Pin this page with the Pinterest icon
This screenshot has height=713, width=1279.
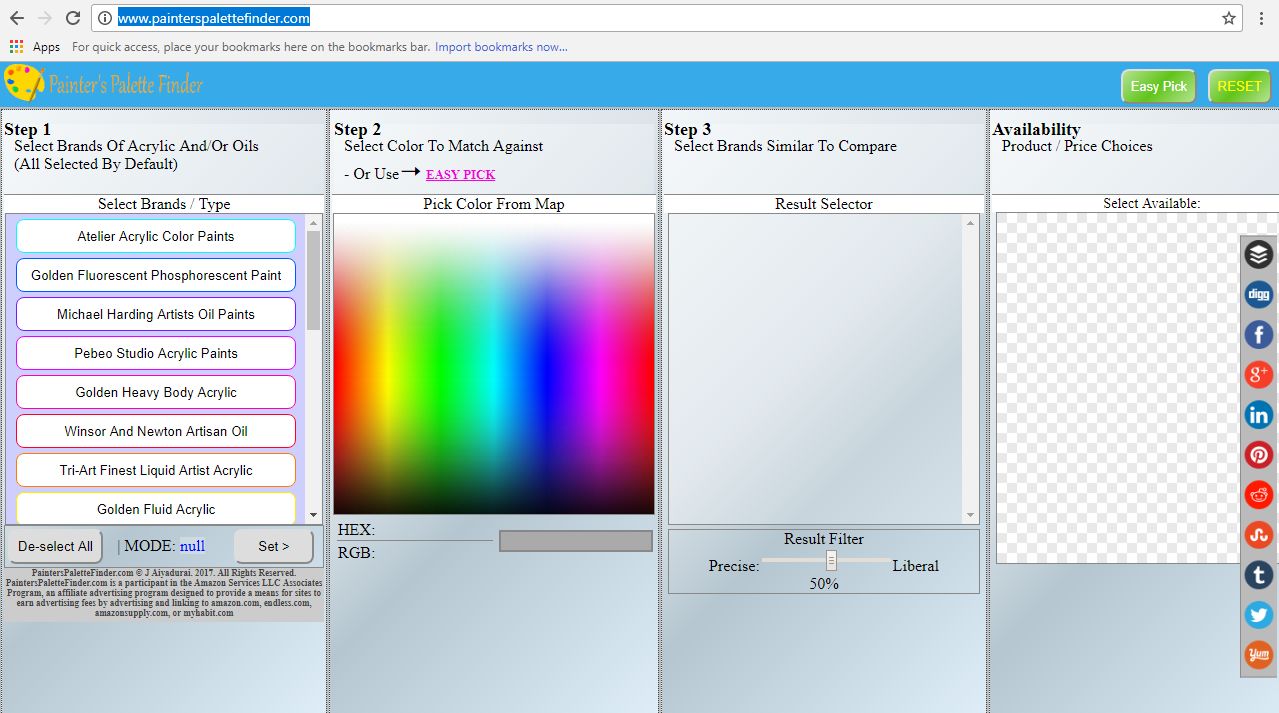point(1258,454)
